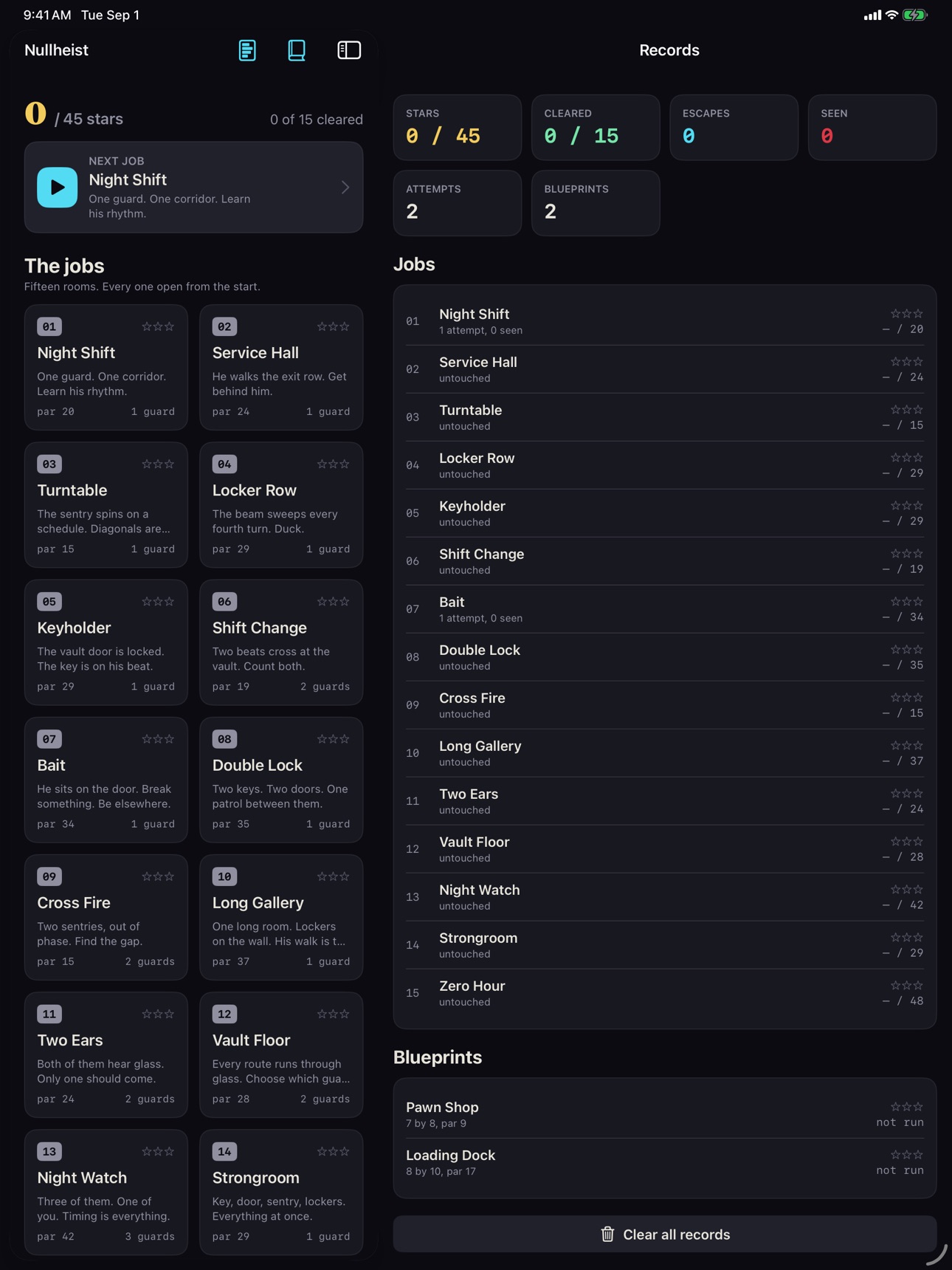Open the records document icon in header
Viewport: 952px width, 1270px height.
click(247, 50)
